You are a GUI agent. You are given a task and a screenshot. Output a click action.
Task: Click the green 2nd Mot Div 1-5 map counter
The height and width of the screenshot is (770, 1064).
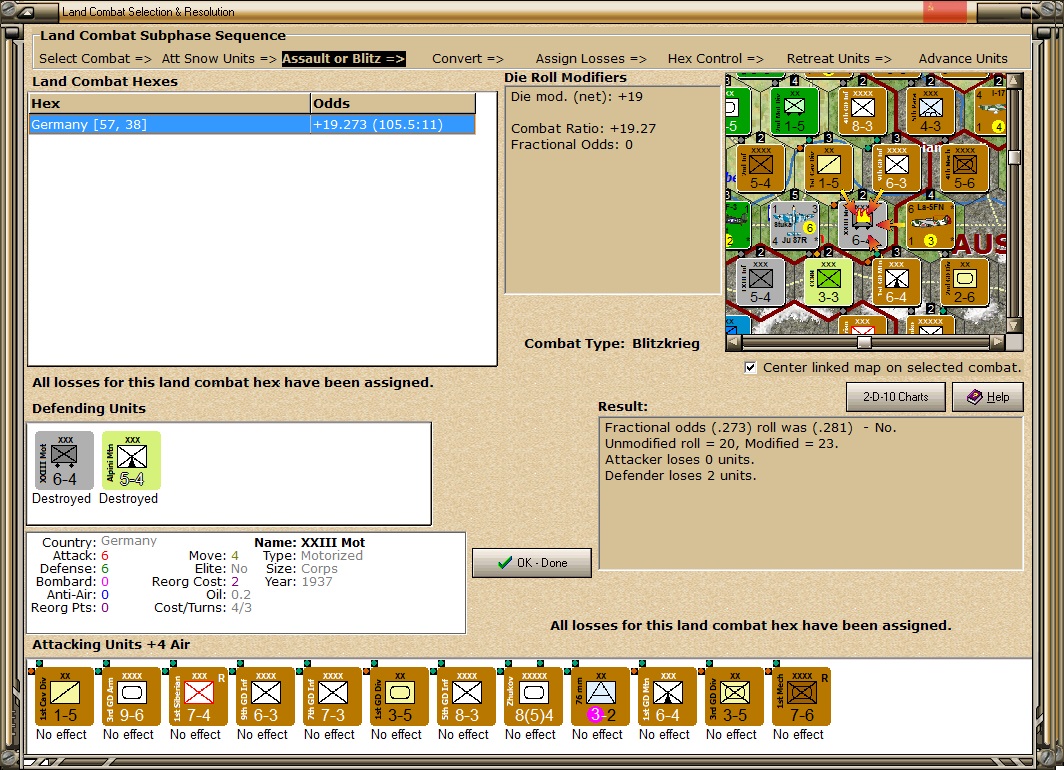(794, 111)
